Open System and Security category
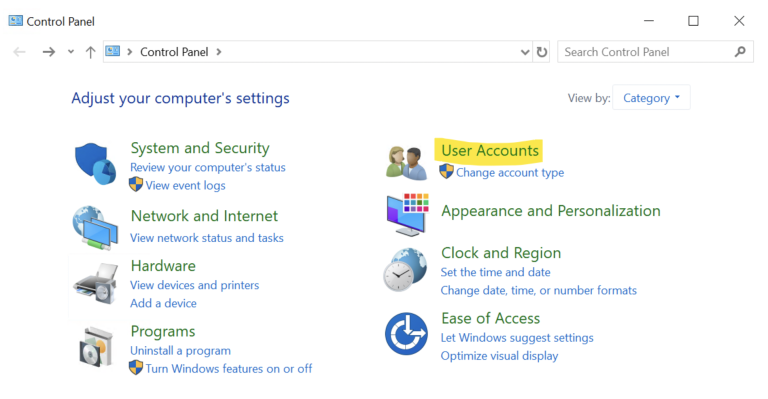The height and width of the screenshot is (399, 768). click(x=200, y=148)
